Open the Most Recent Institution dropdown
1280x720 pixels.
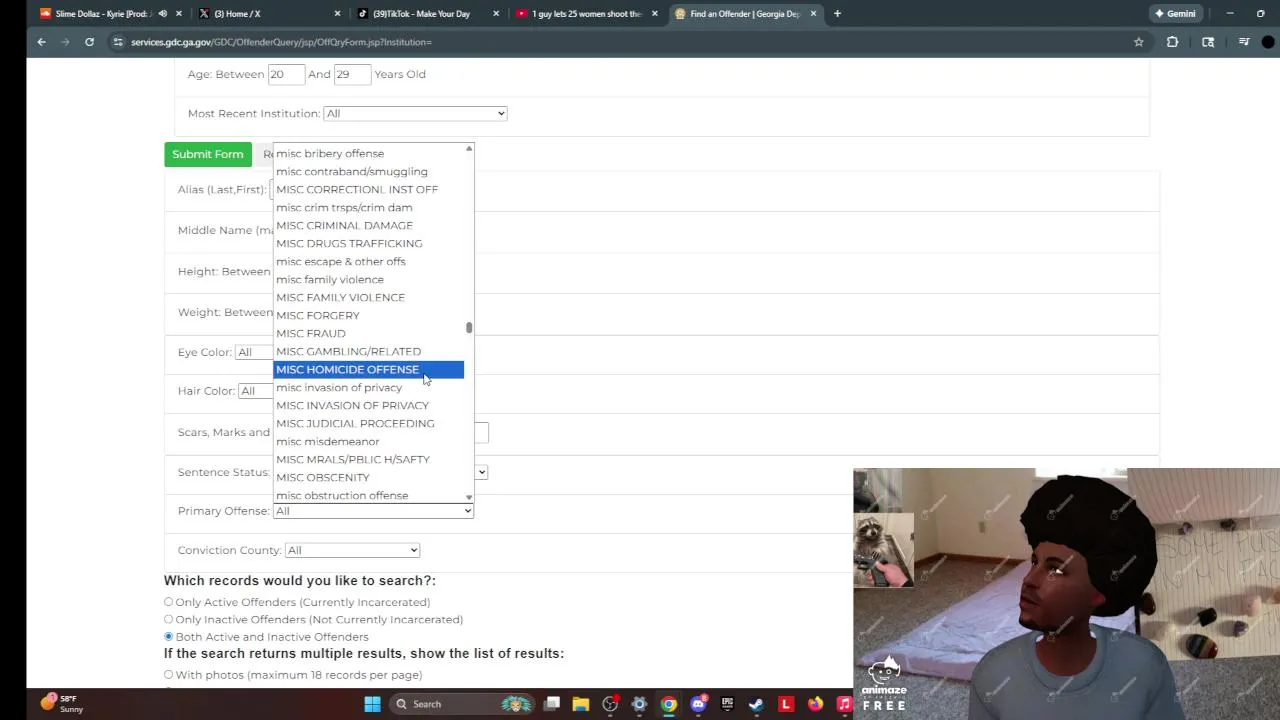[415, 113]
